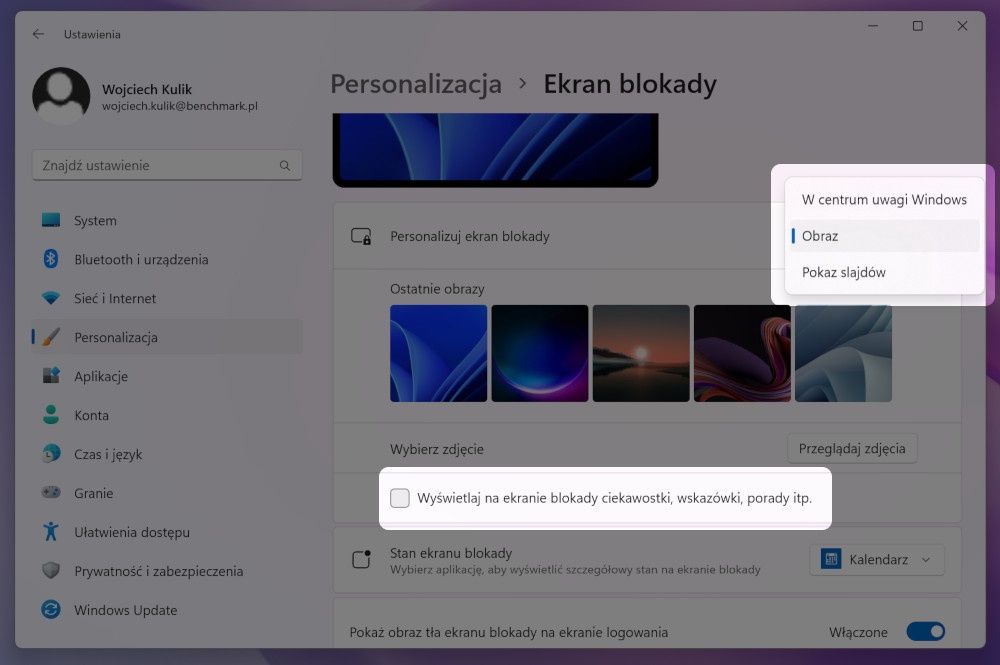Click the Granie gamepad icon
Image resolution: width=1000 pixels, height=665 pixels.
click(x=51, y=492)
